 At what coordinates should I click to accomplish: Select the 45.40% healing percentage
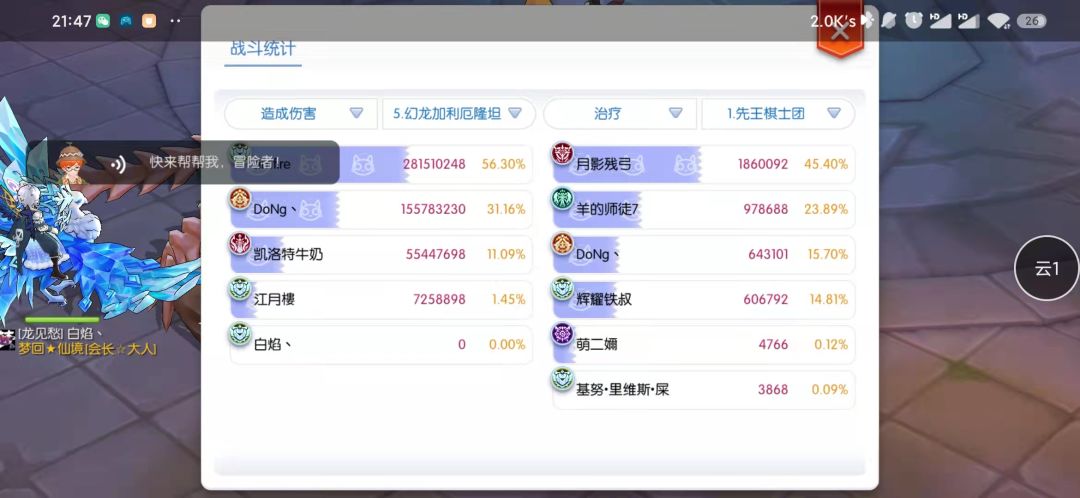click(826, 164)
